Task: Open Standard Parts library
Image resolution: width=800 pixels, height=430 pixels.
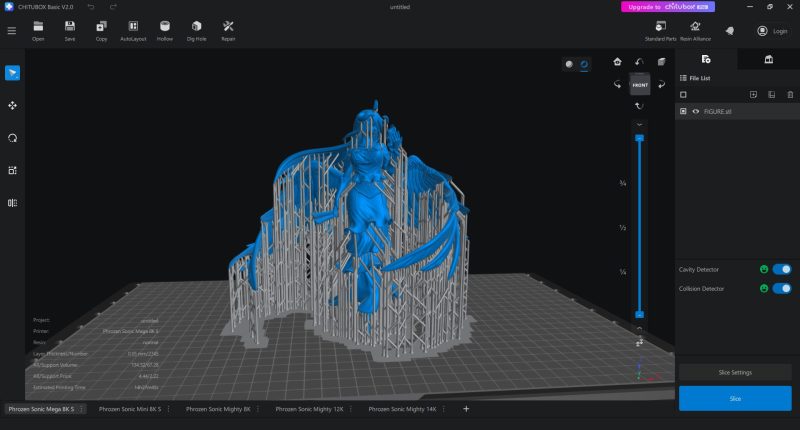Action: point(661,31)
